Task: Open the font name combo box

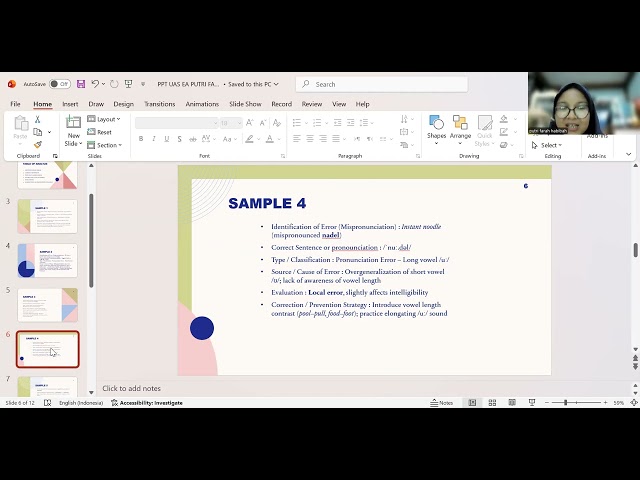Action: 177,123
